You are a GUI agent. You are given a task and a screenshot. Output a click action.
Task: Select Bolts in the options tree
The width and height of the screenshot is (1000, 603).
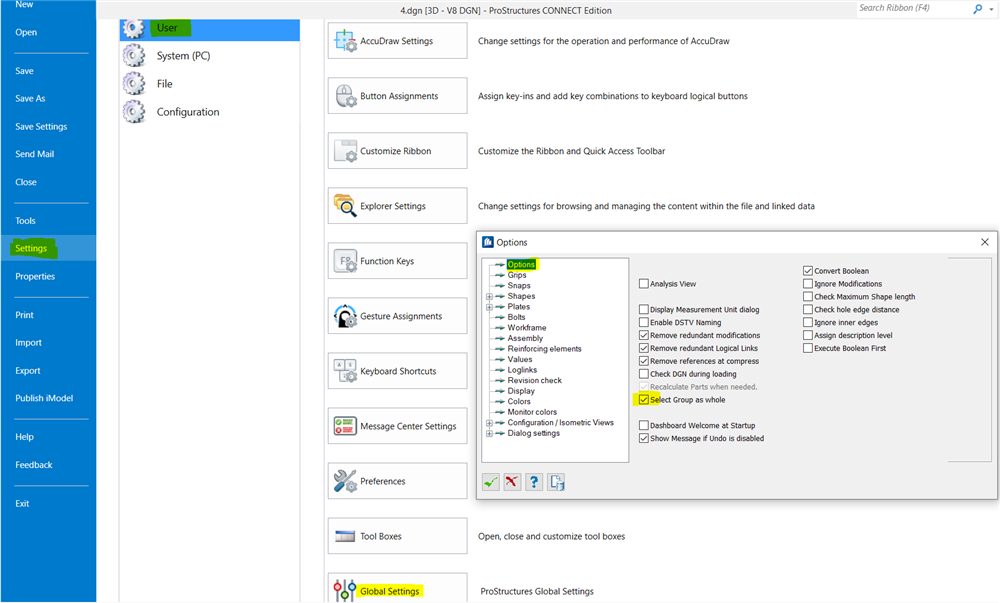(x=516, y=317)
